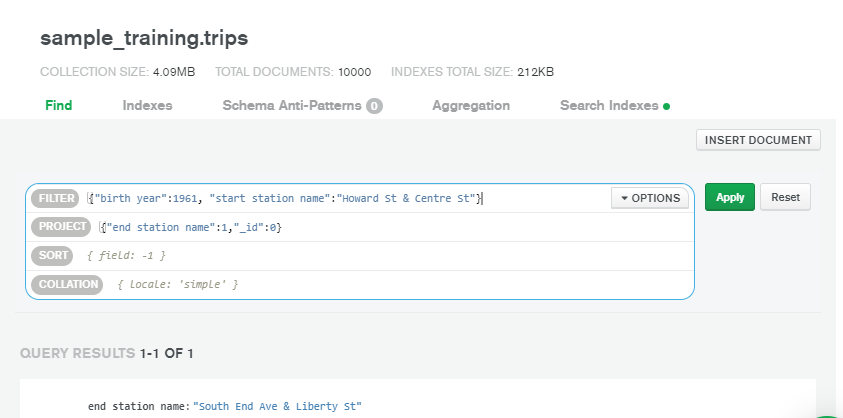Click the SORT label pill
843x418 pixels.
coord(52,256)
